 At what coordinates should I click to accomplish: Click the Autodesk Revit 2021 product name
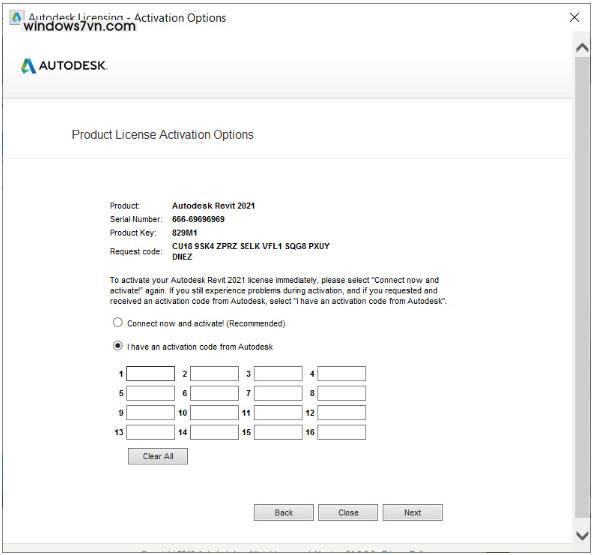213,206
